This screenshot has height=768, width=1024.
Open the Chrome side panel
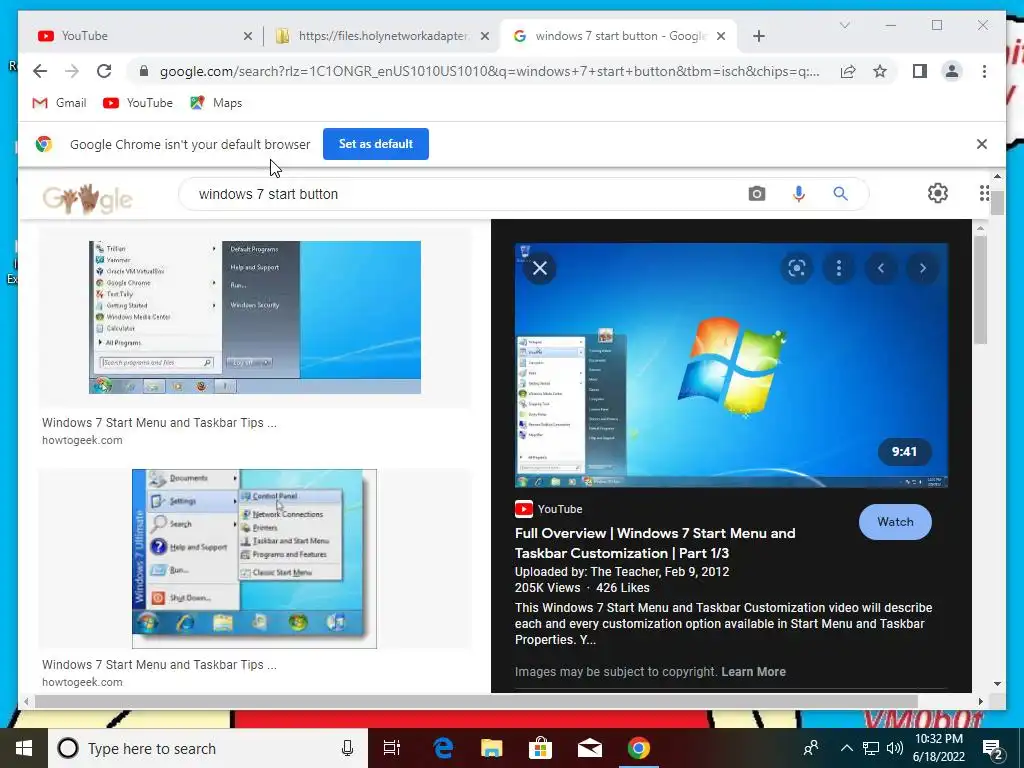tap(920, 71)
